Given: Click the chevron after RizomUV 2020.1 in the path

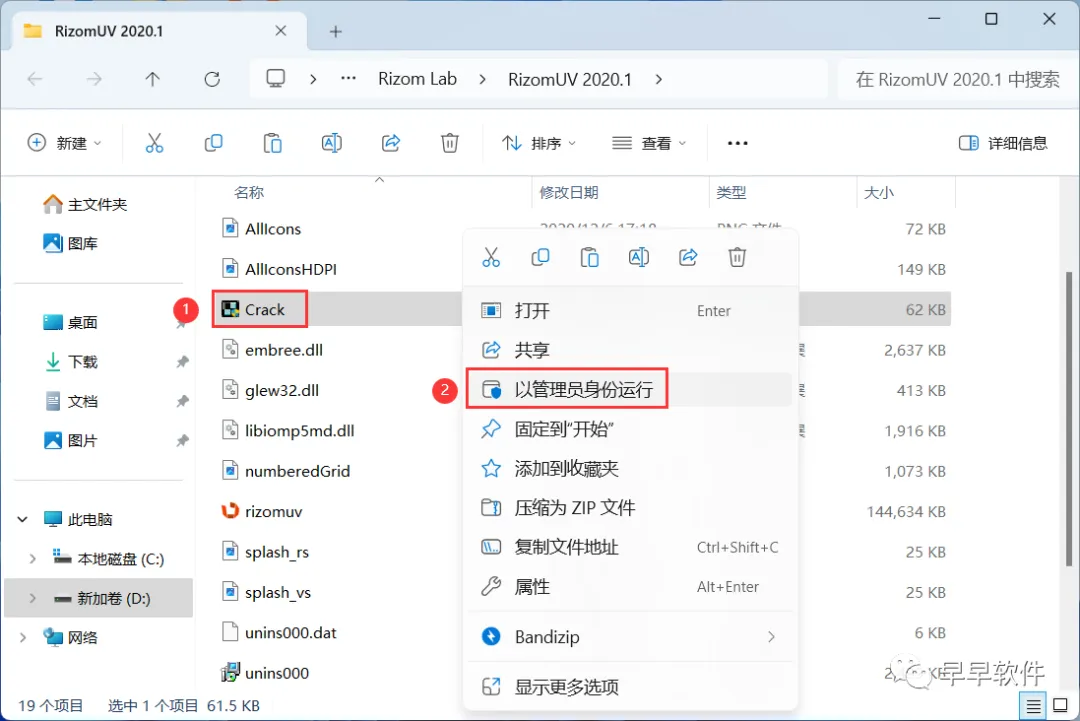Looking at the screenshot, I should 658,79.
